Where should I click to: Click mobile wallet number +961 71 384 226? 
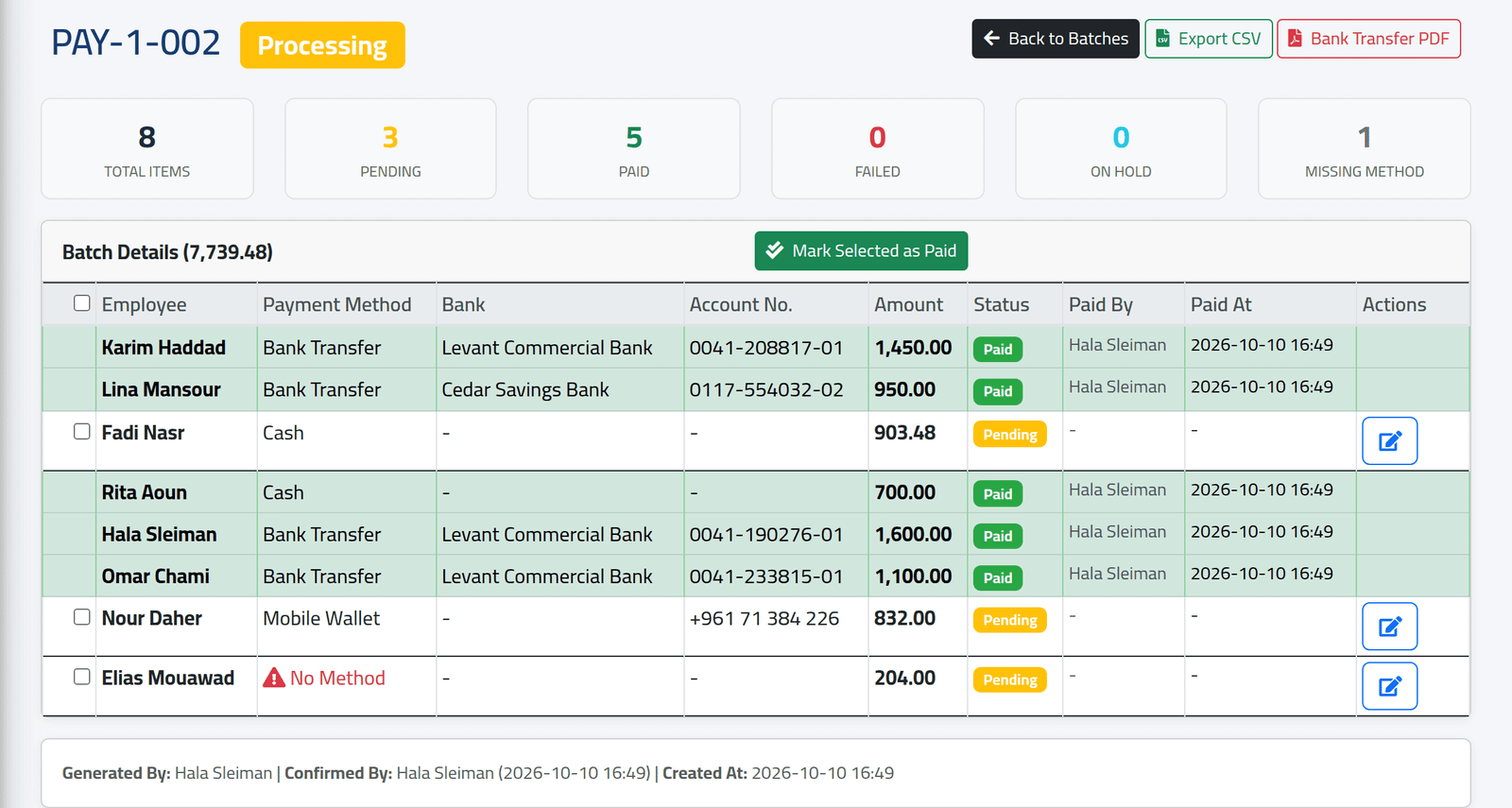(765, 618)
